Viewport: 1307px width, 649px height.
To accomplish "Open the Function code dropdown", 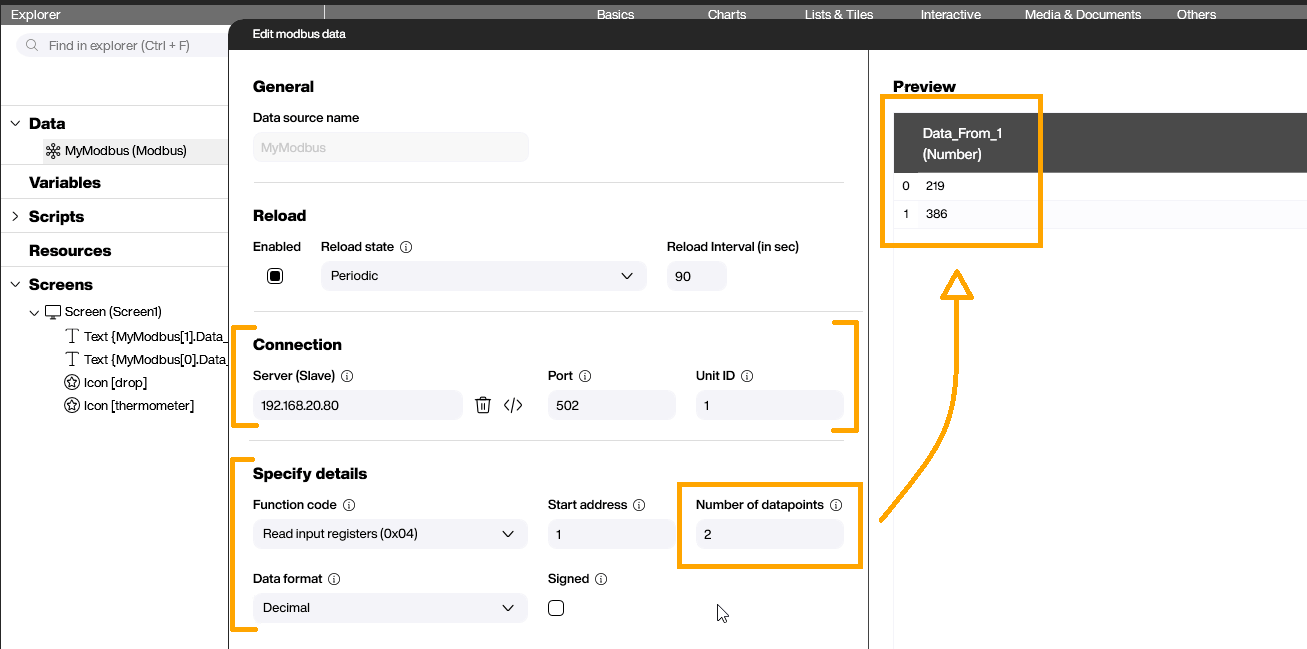I will [390, 534].
